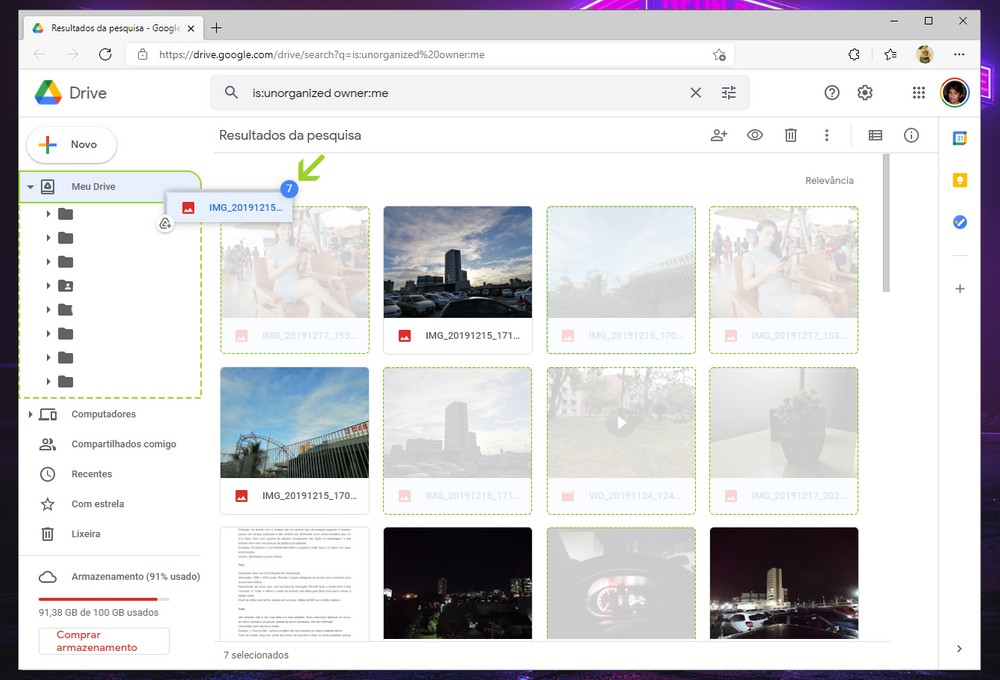Clear the search query with X
This screenshot has width=1000, height=680.
pos(696,93)
